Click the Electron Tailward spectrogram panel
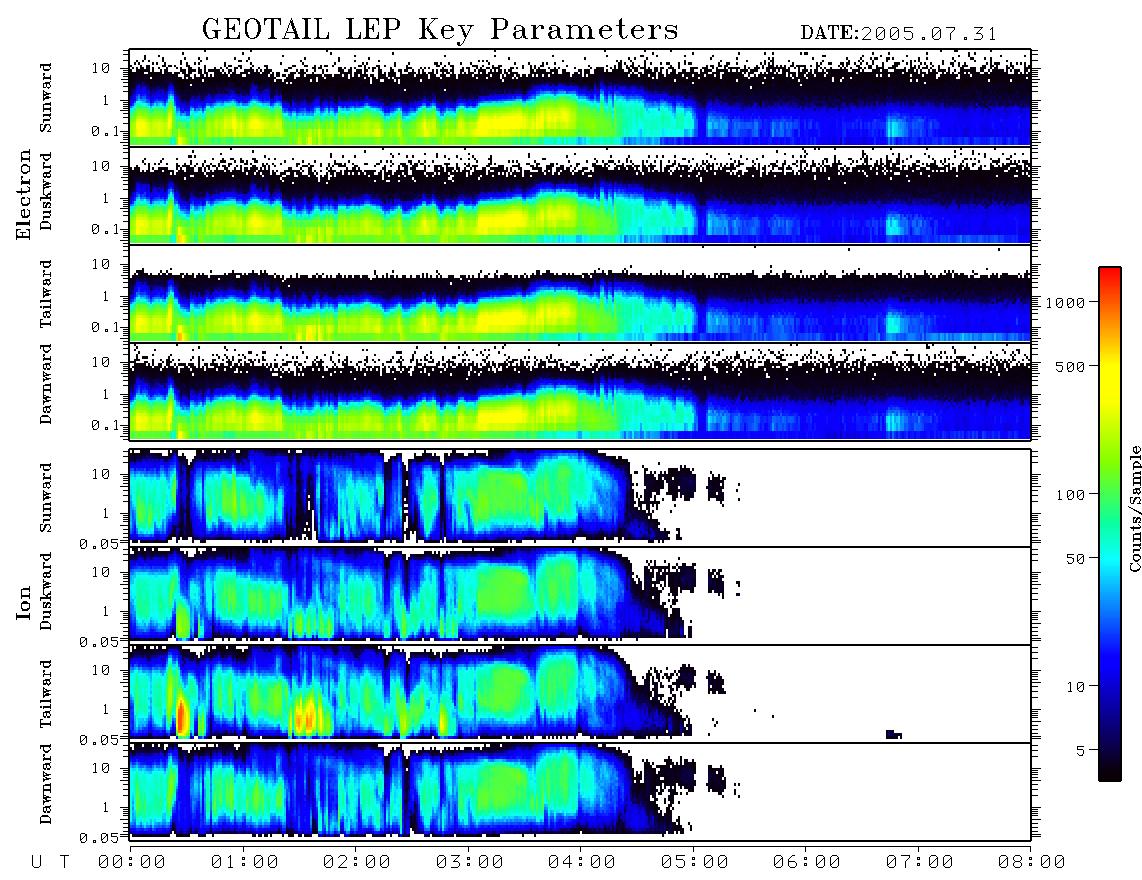This screenshot has height=880, width=1142. coord(580,294)
